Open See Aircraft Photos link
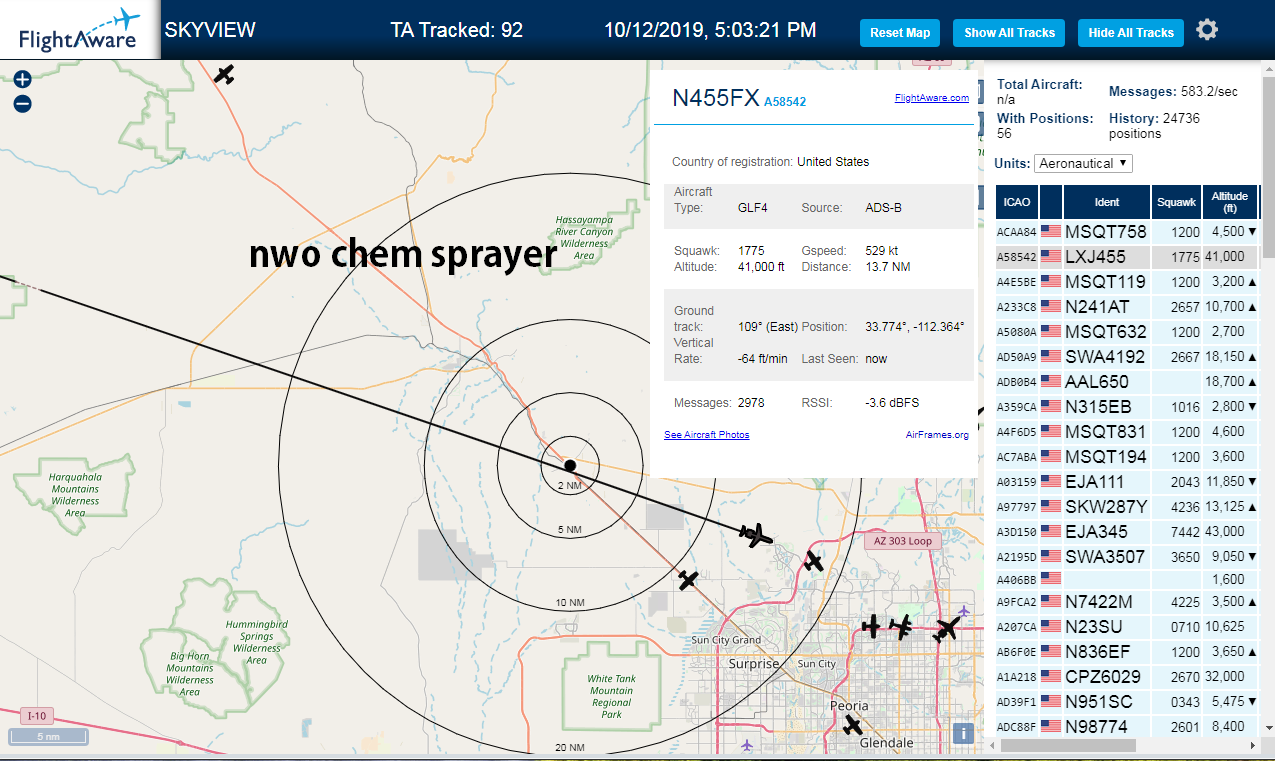The image size is (1275, 761). click(x=706, y=434)
